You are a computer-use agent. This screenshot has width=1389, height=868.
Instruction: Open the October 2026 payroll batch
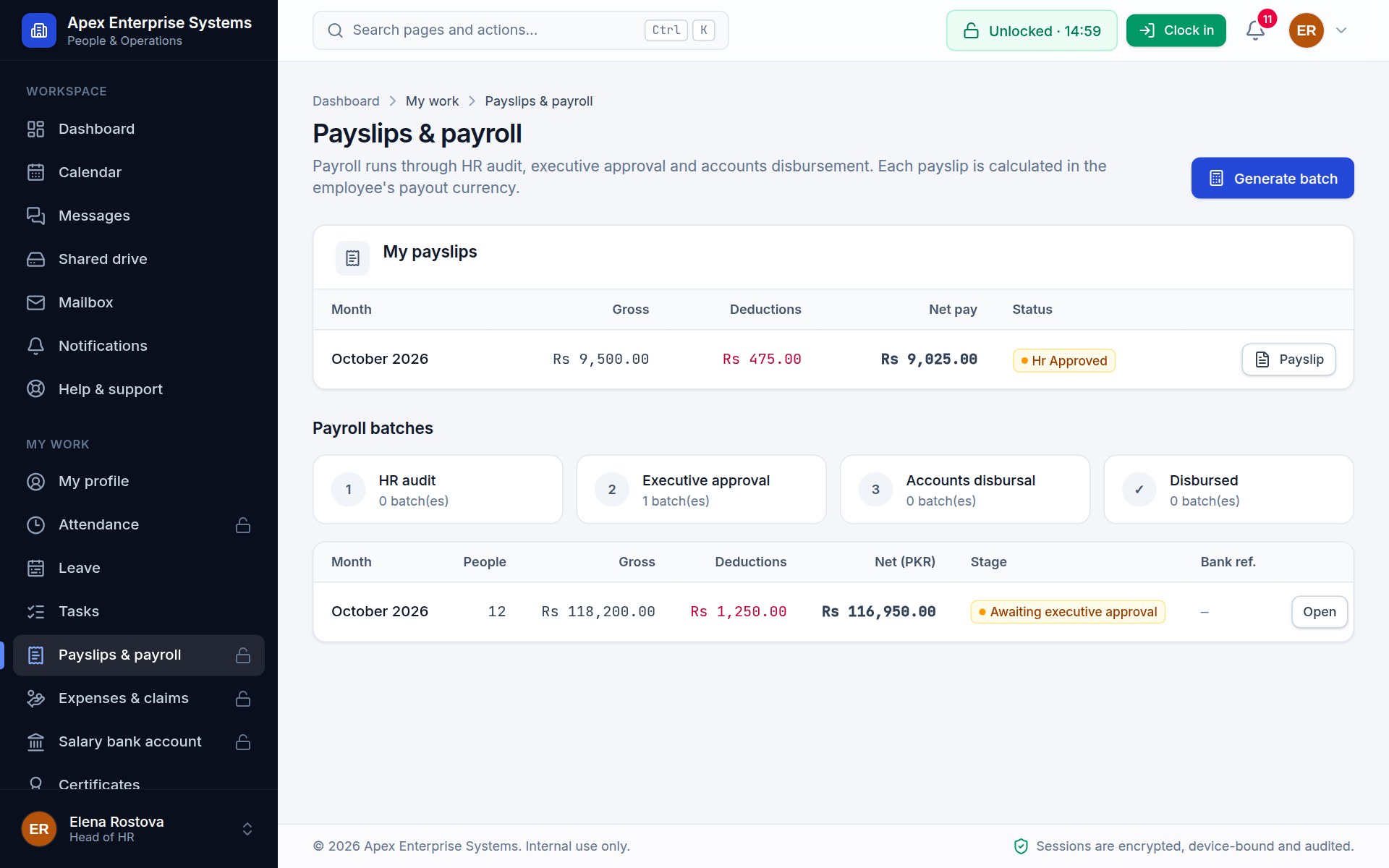tap(1319, 612)
